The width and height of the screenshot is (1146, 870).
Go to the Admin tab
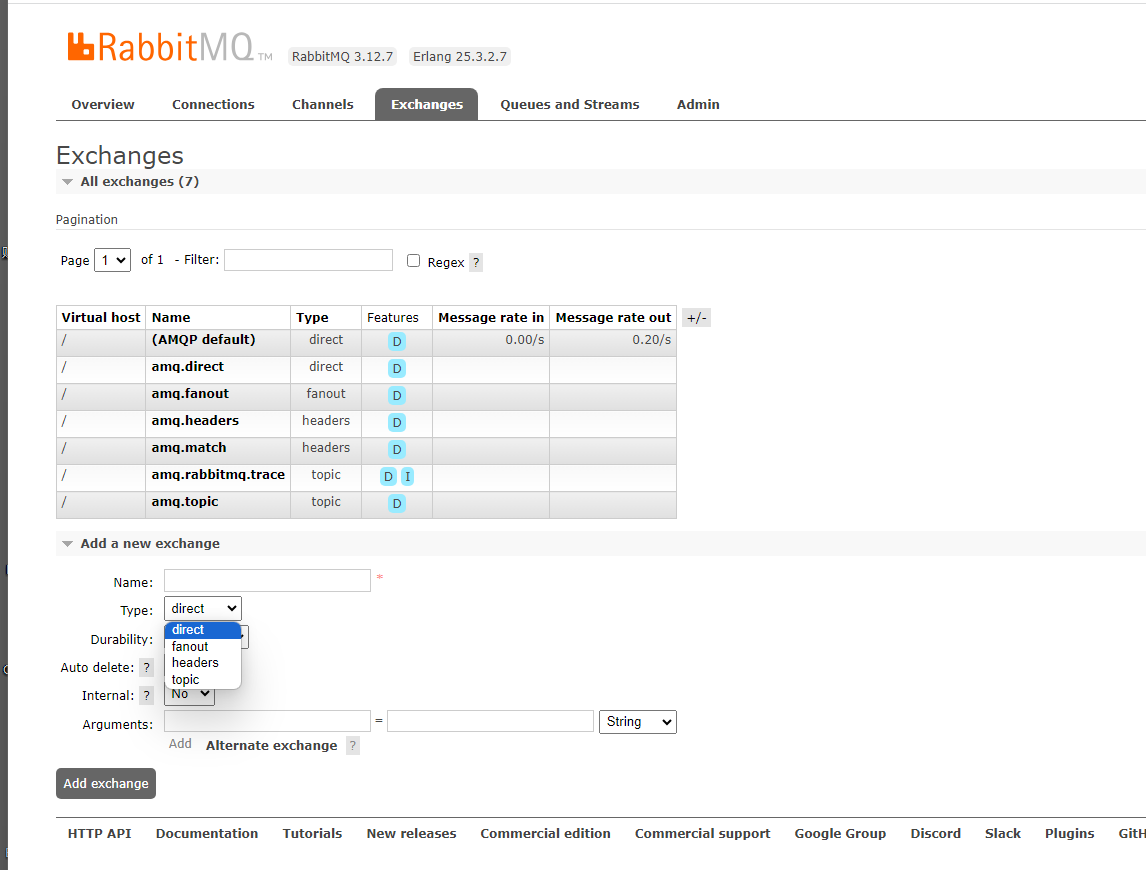click(698, 105)
